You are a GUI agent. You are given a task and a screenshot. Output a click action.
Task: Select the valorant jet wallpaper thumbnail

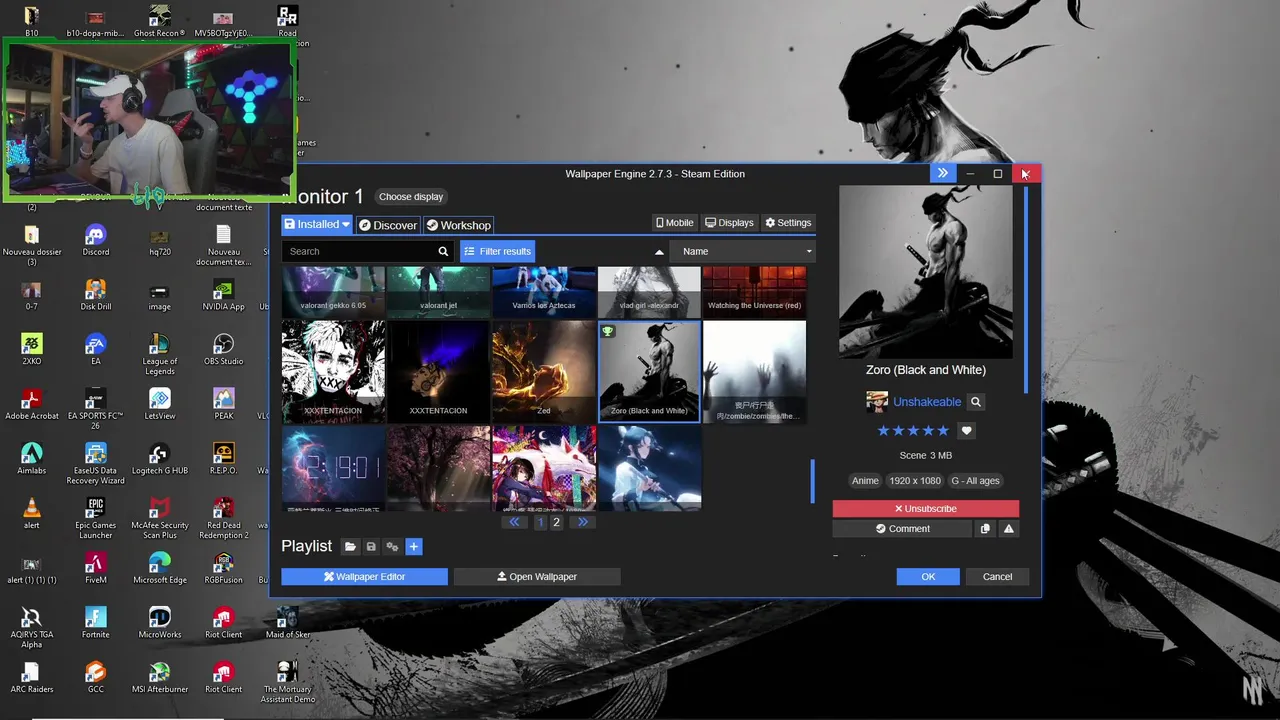click(x=438, y=291)
